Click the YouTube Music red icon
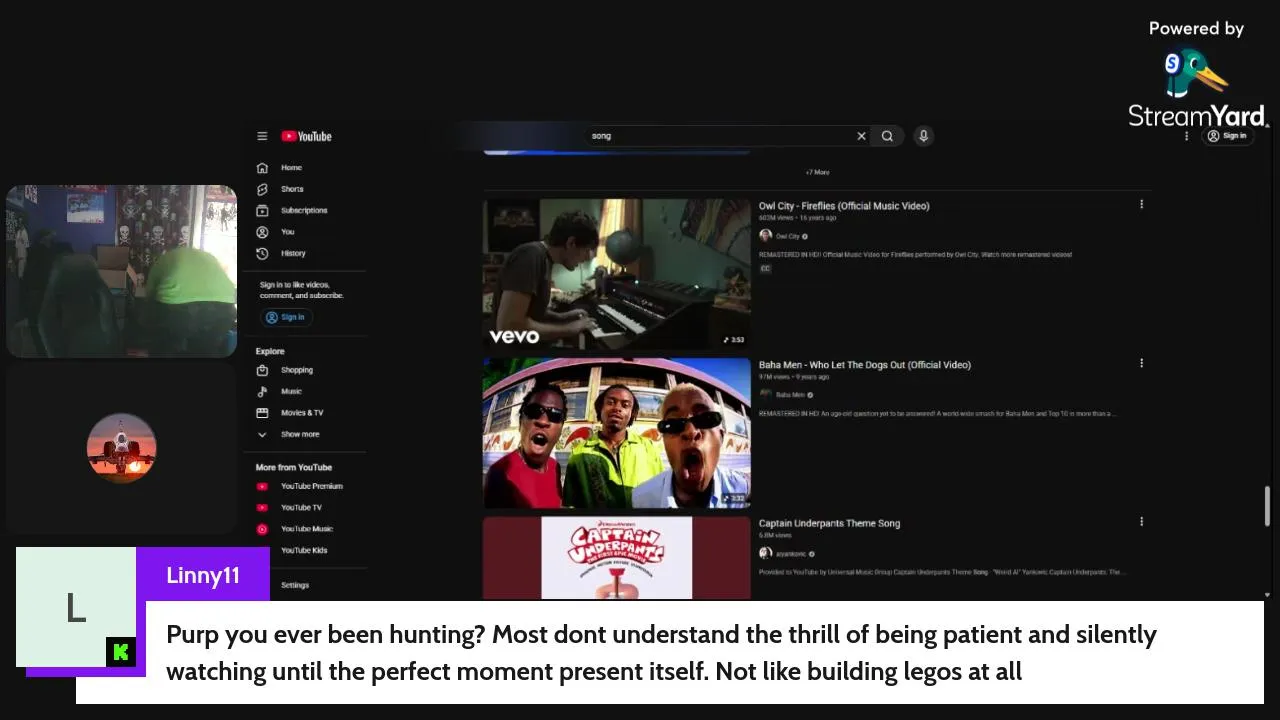The width and height of the screenshot is (1280, 720). tap(262, 529)
